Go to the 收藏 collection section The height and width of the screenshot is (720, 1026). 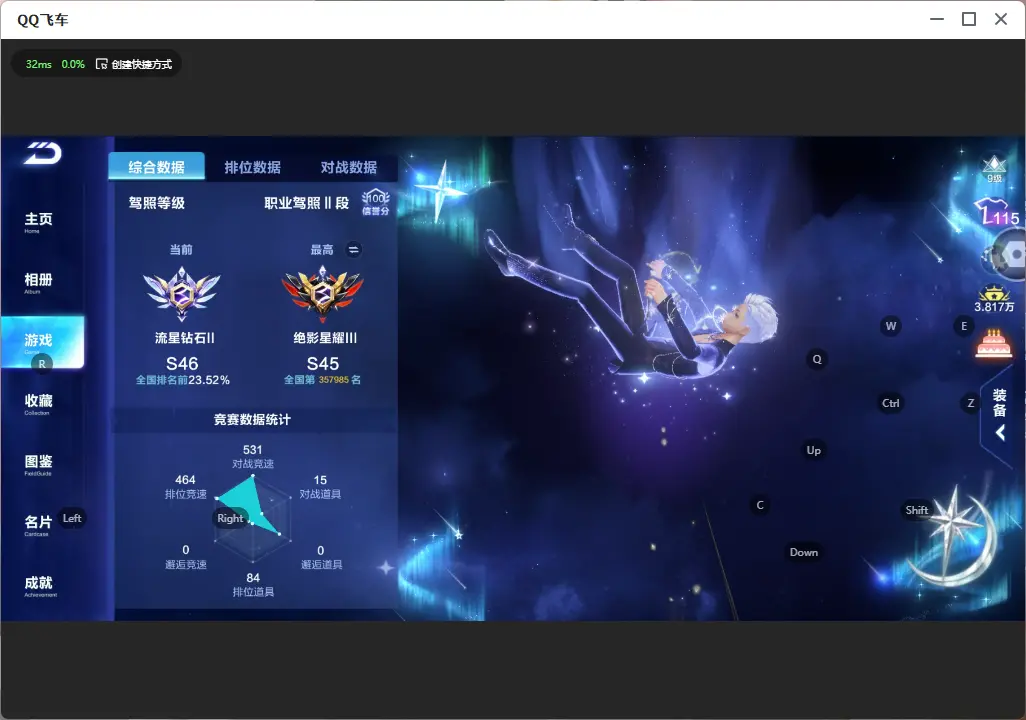[38, 404]
